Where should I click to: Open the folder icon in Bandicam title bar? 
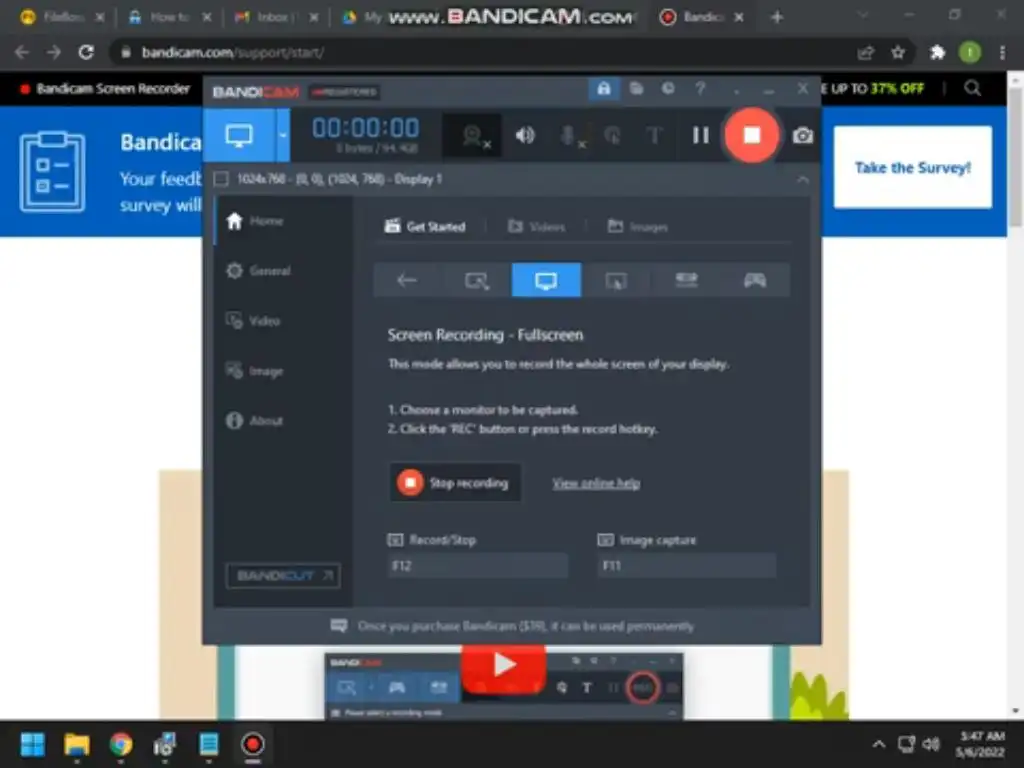coord(636,89)
